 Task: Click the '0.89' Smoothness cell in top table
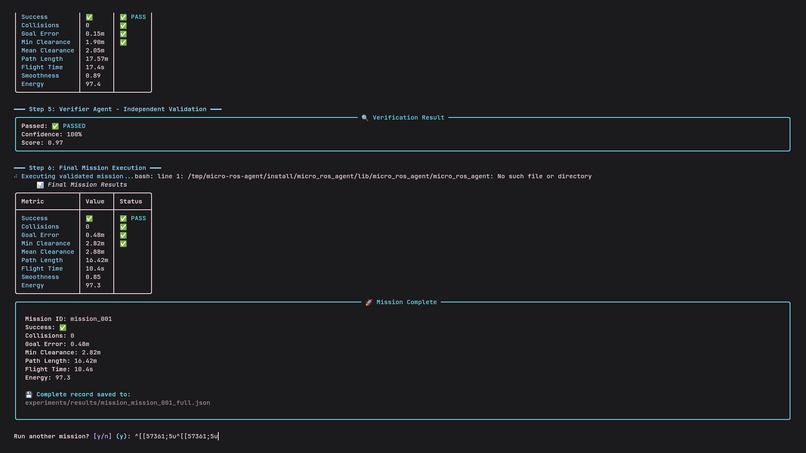(x=93, y=76)
